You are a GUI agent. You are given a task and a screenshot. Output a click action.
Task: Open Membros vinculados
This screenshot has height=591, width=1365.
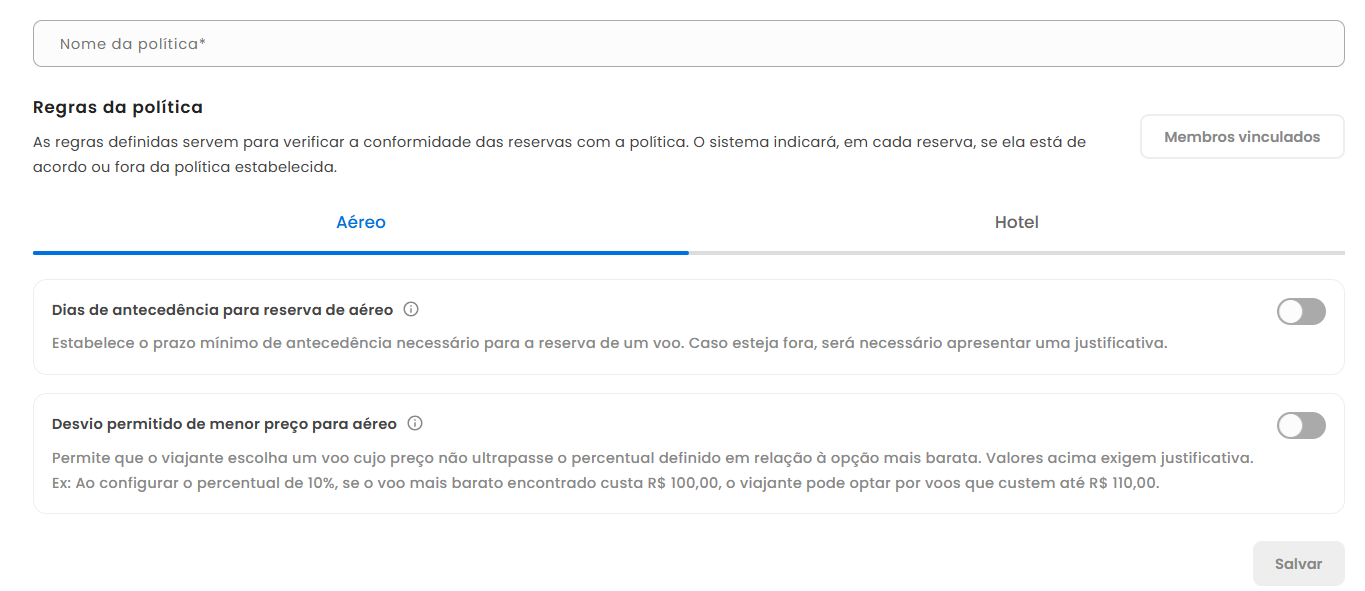[1242, 137]
